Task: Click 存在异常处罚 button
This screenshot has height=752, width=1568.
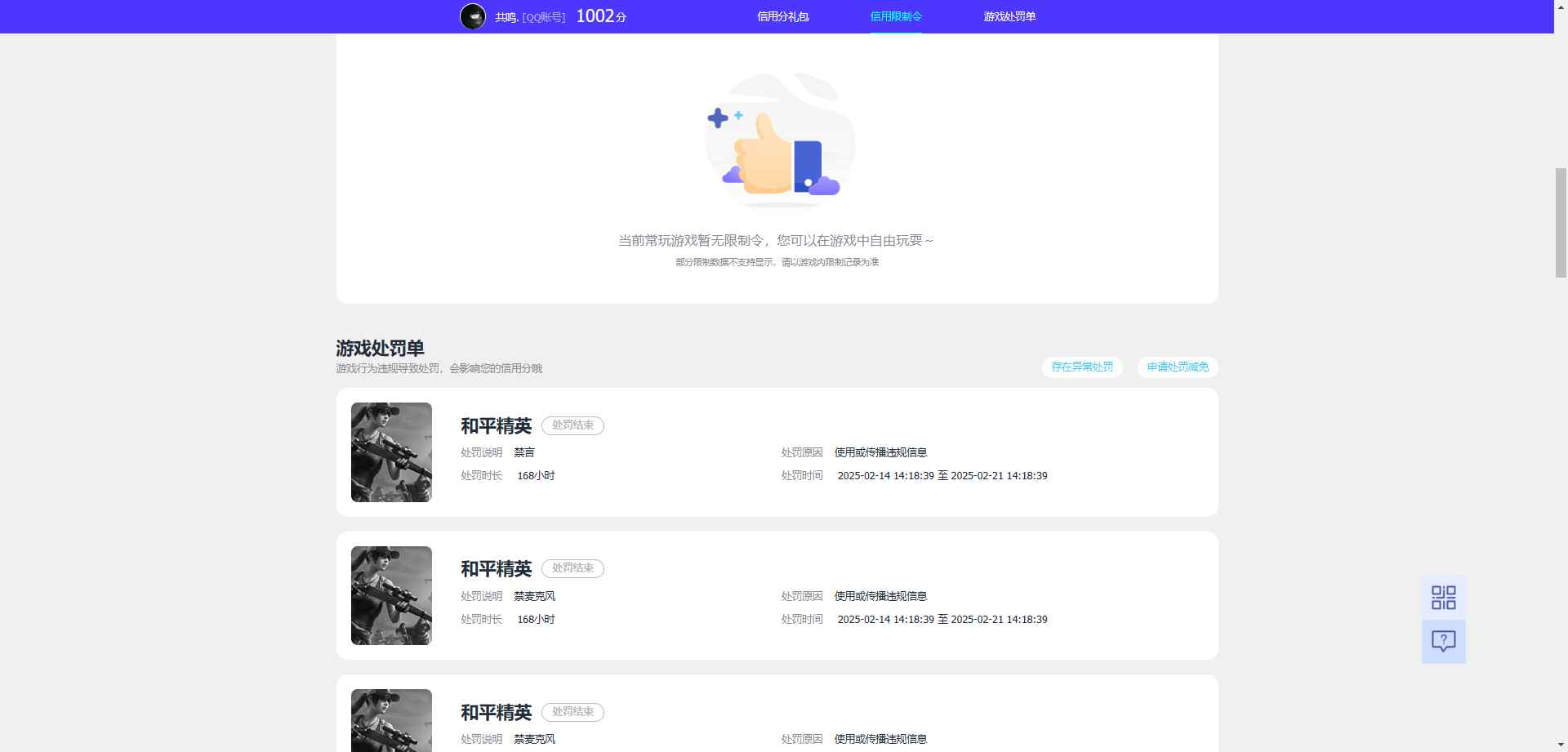Action: (1082, 367)
